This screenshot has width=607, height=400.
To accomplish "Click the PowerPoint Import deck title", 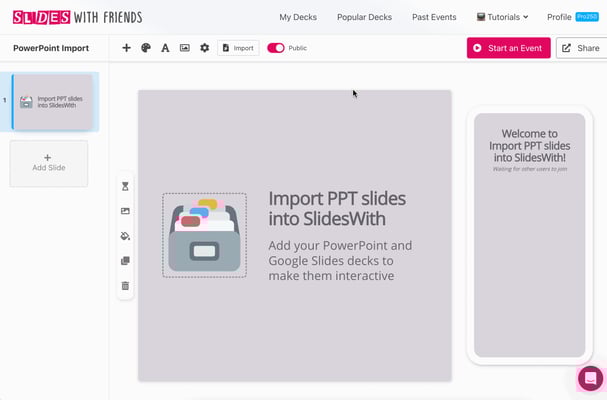I will [x=51, y=48].
